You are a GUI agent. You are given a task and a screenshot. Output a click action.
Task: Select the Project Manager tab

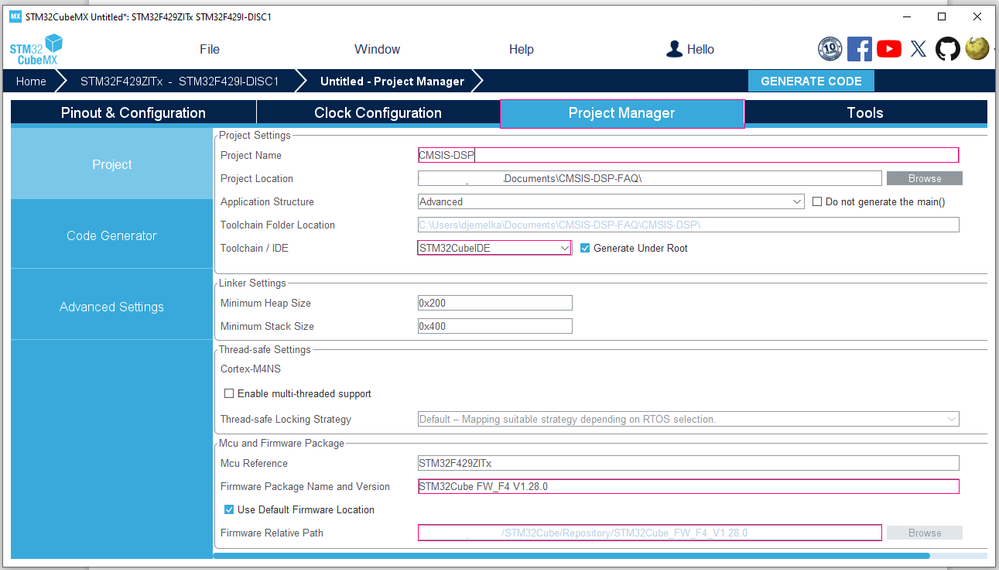point(622,113)
